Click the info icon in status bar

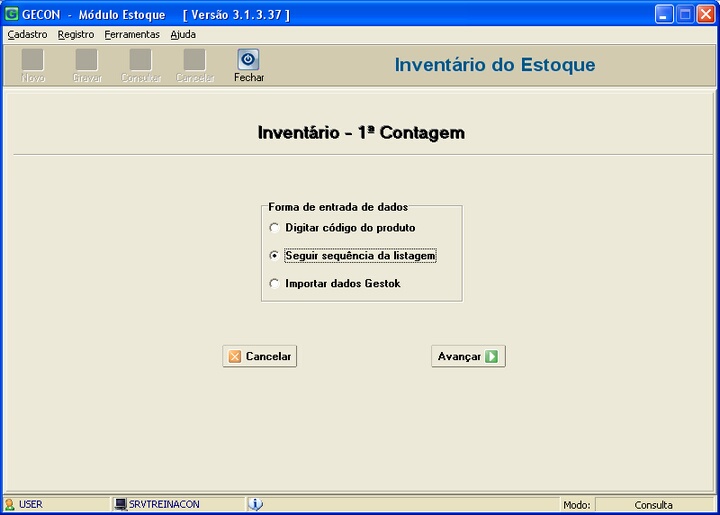pyautogui.click(x=256, y=504)
